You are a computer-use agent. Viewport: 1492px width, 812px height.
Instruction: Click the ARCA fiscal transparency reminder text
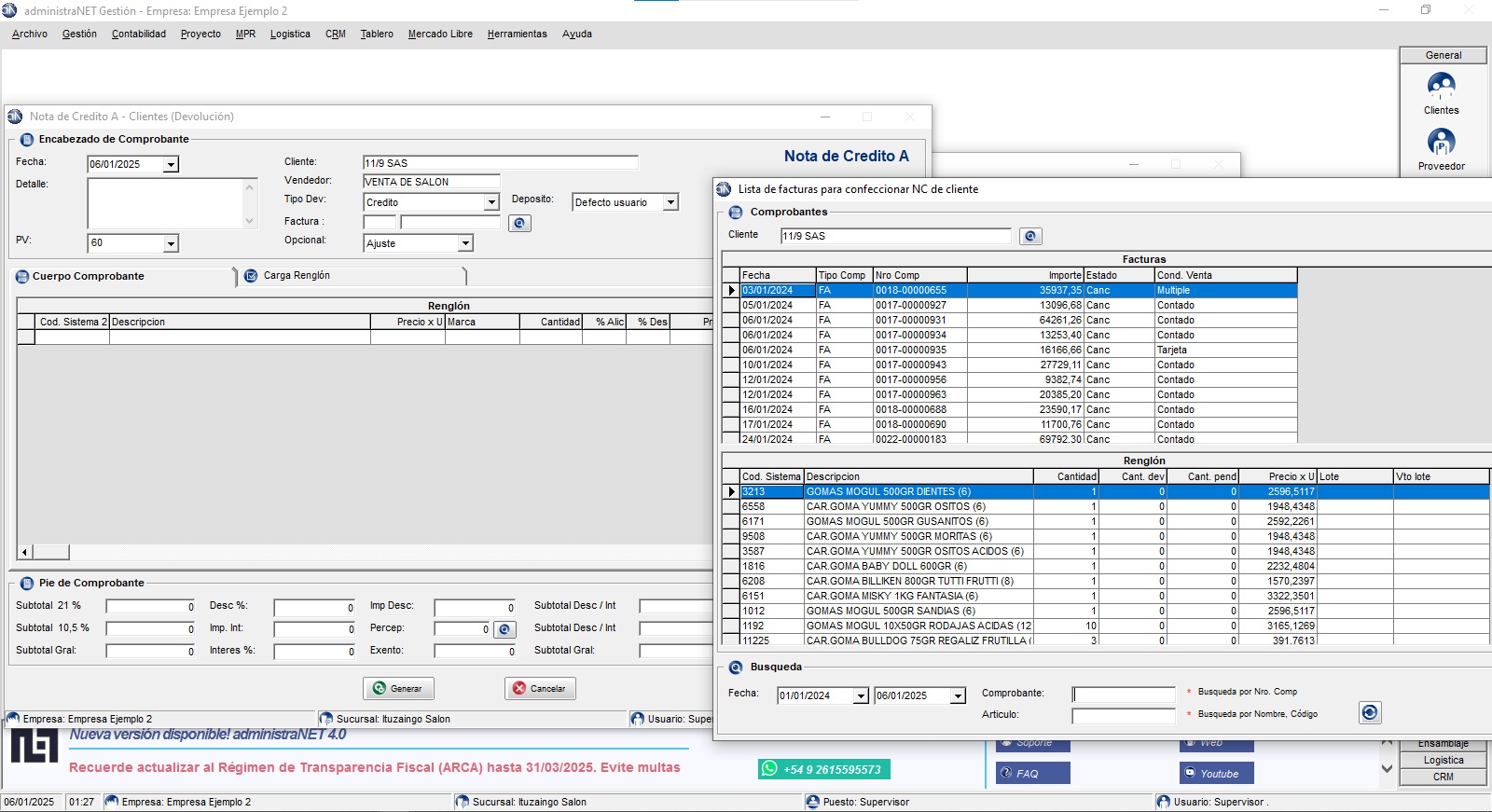(375, 767)
